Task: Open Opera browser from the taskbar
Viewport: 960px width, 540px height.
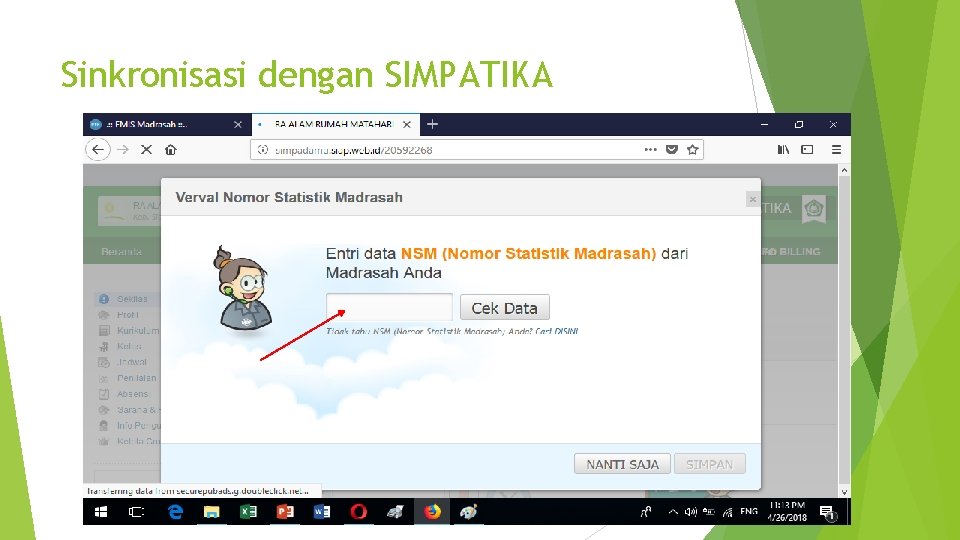Action: tap(359, 512)
